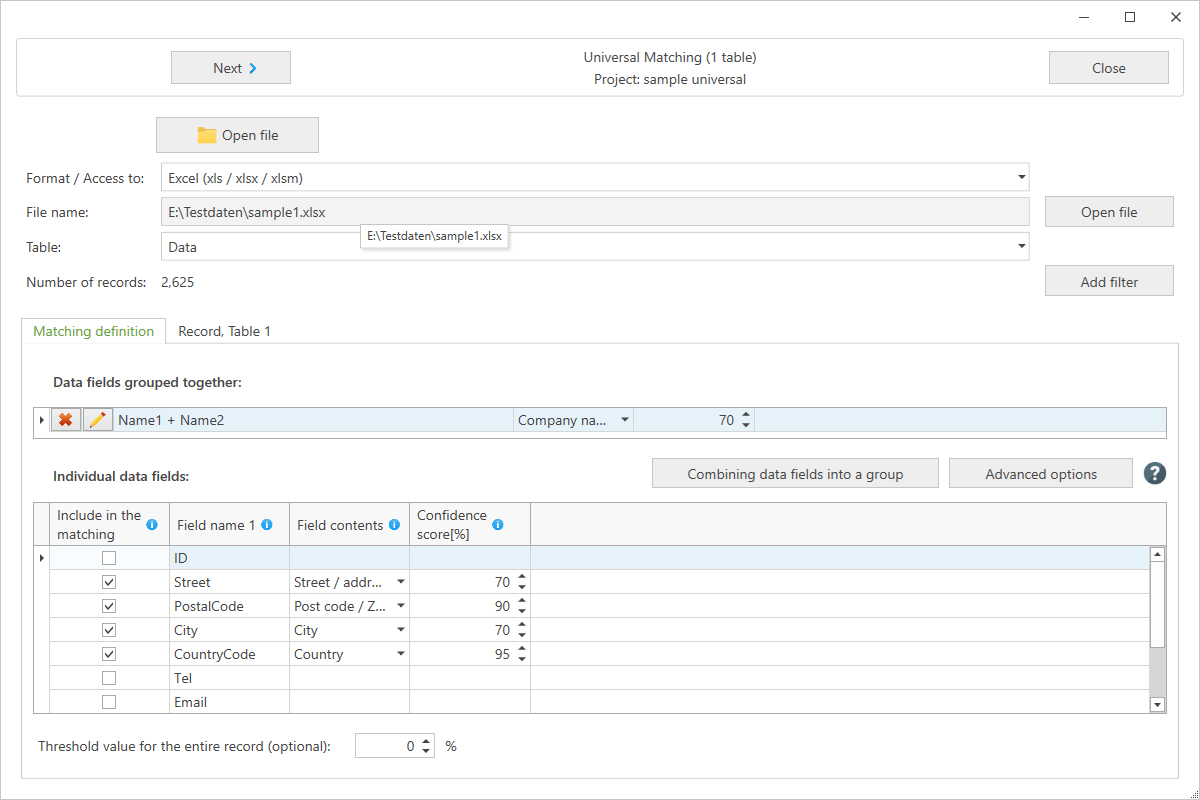
Task: Enable the ID field checkbox
Action: [109, 558]
